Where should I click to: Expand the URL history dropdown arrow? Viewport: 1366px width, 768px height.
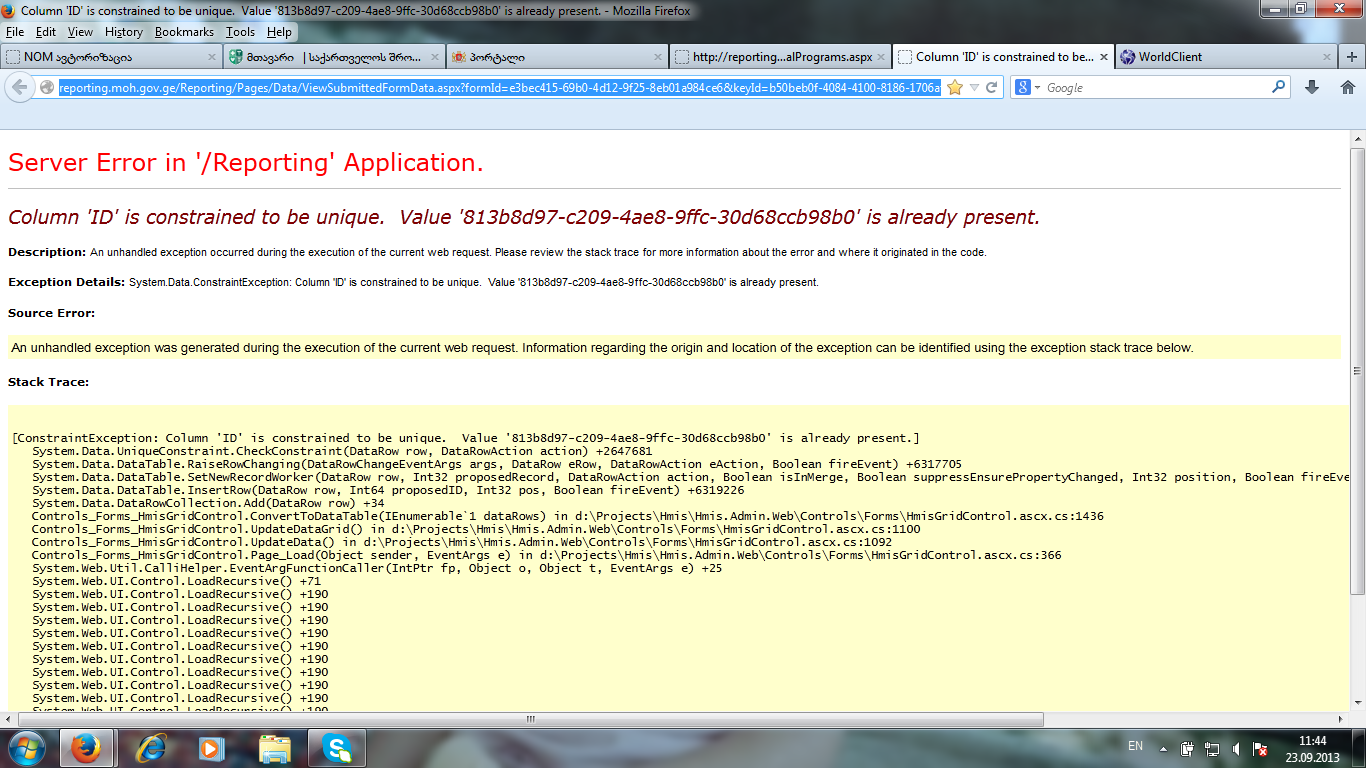pyautogui.click(x=974, y=88)
